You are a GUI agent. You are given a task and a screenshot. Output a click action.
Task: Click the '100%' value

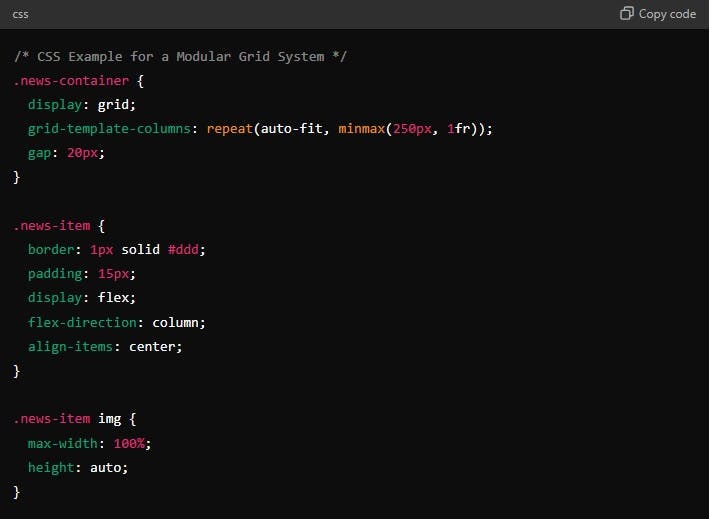click(129, 443)
